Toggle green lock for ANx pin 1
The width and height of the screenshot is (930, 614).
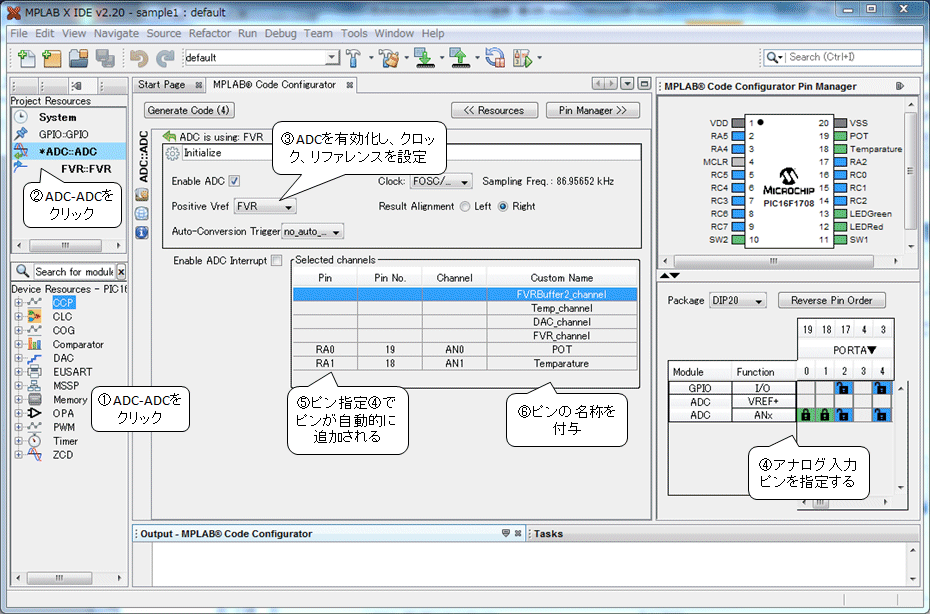pyautogui.click(x=824, y=415)
